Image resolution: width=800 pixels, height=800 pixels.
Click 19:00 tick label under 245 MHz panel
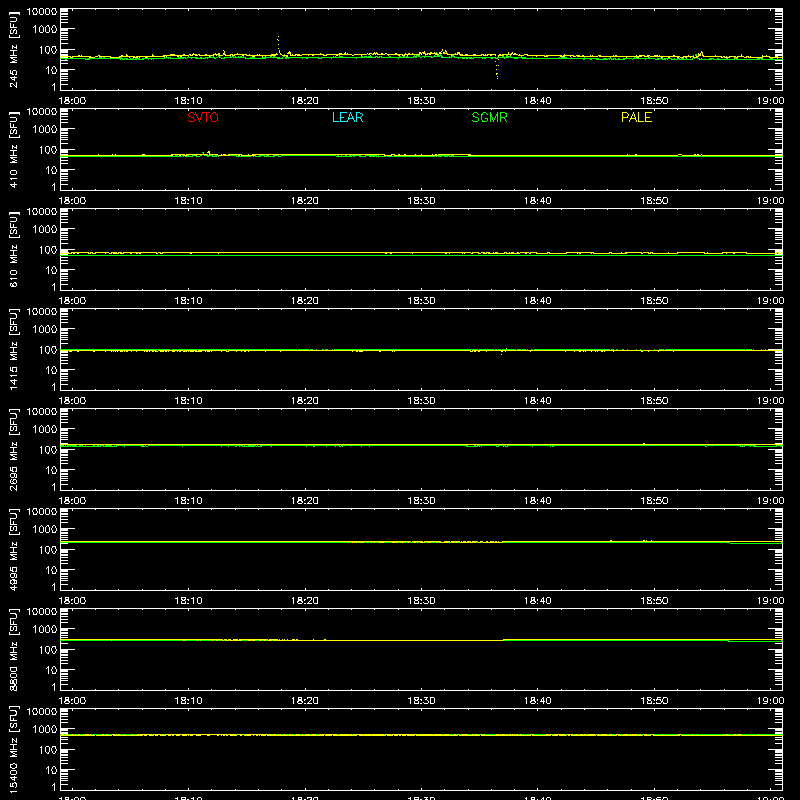[770, 101]
